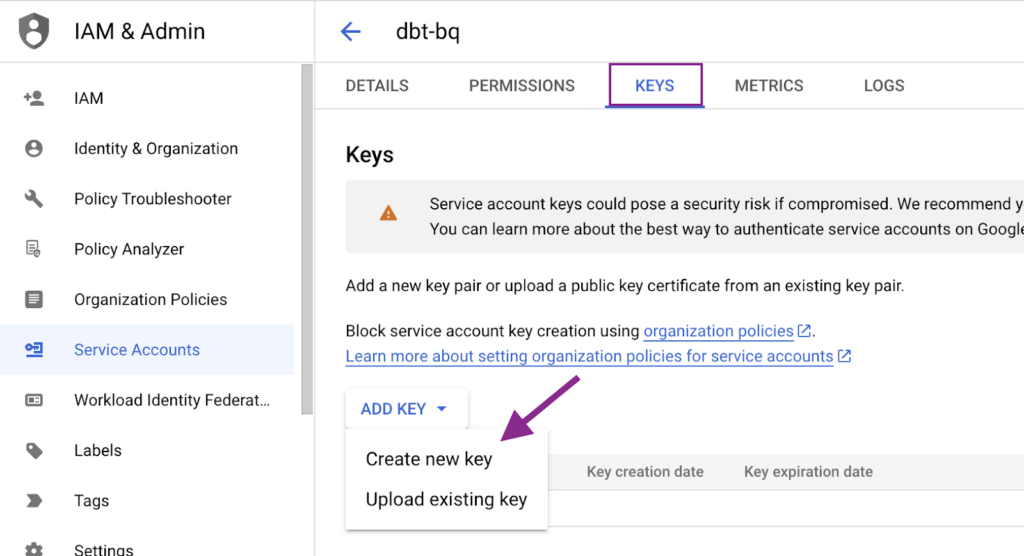Open the METRICS tab
Viewport: 1024px width, 556px height.
click(769, 86)
